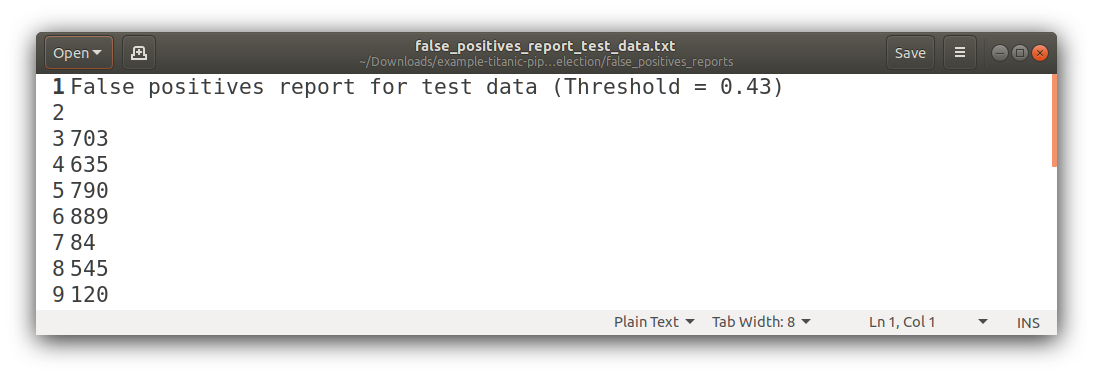
Task: Close the window with orange X
Action: pos(1040,53)
